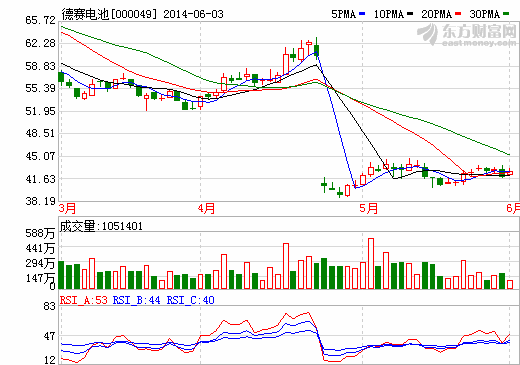Click the 3月 month marker
Screen dimensions: 520x365
click(x=67, y=209)
